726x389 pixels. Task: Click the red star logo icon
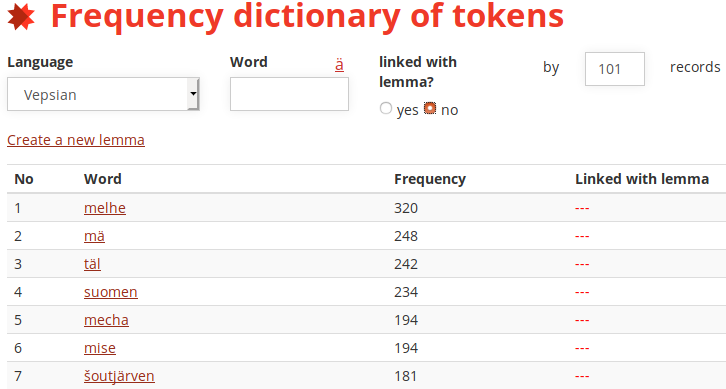tap(21, 17)
